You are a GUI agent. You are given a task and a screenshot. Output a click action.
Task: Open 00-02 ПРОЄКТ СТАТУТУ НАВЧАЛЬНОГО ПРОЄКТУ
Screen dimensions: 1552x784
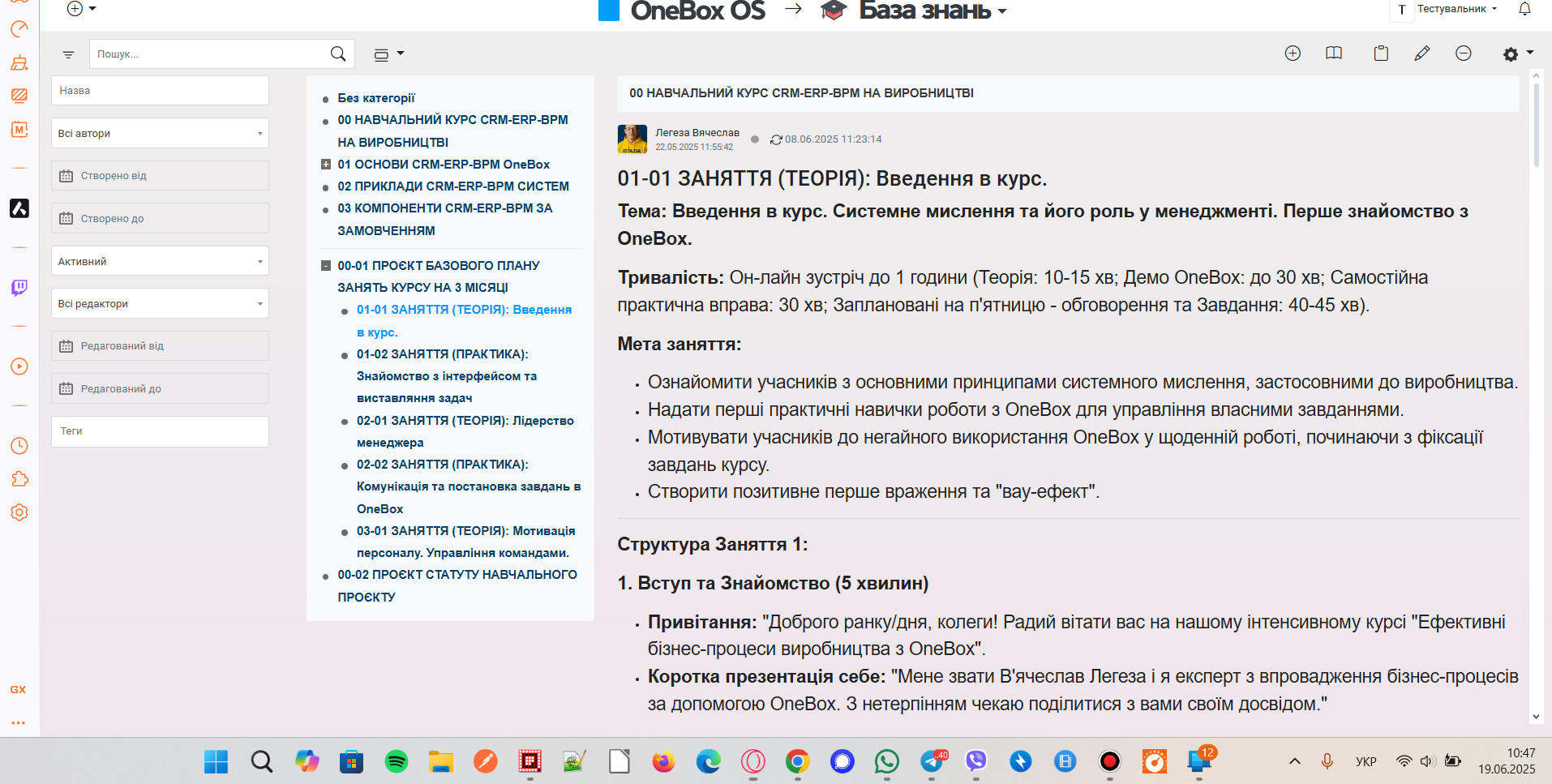[457, 585]
